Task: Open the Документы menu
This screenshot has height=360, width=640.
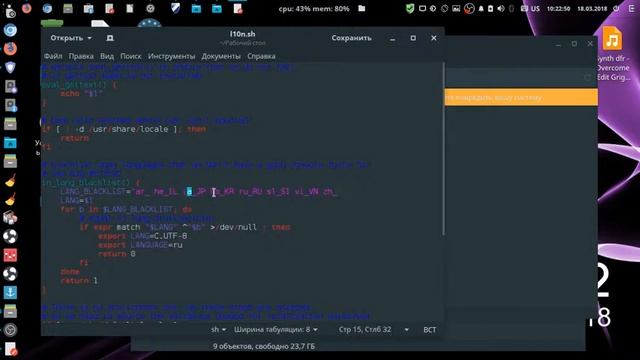Action: (221, 56)
